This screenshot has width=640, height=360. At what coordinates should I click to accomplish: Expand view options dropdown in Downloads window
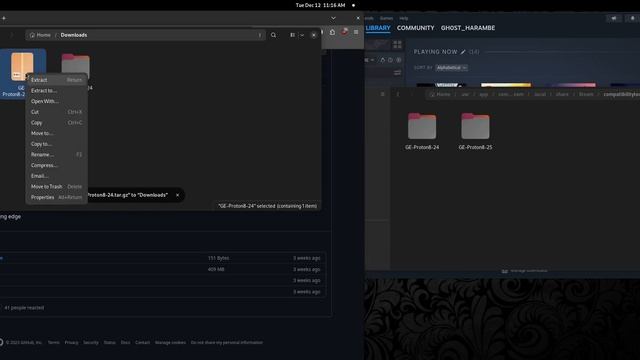pos(302,35)
